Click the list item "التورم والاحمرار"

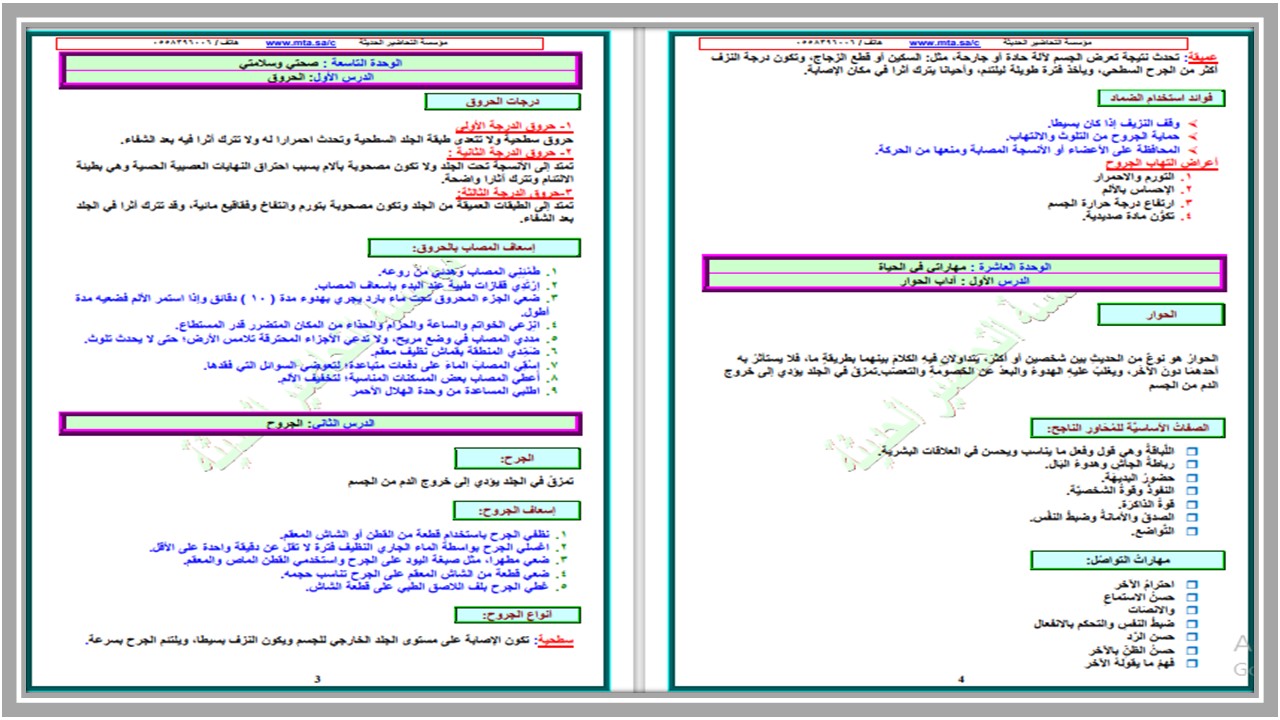pos(1134,176)
